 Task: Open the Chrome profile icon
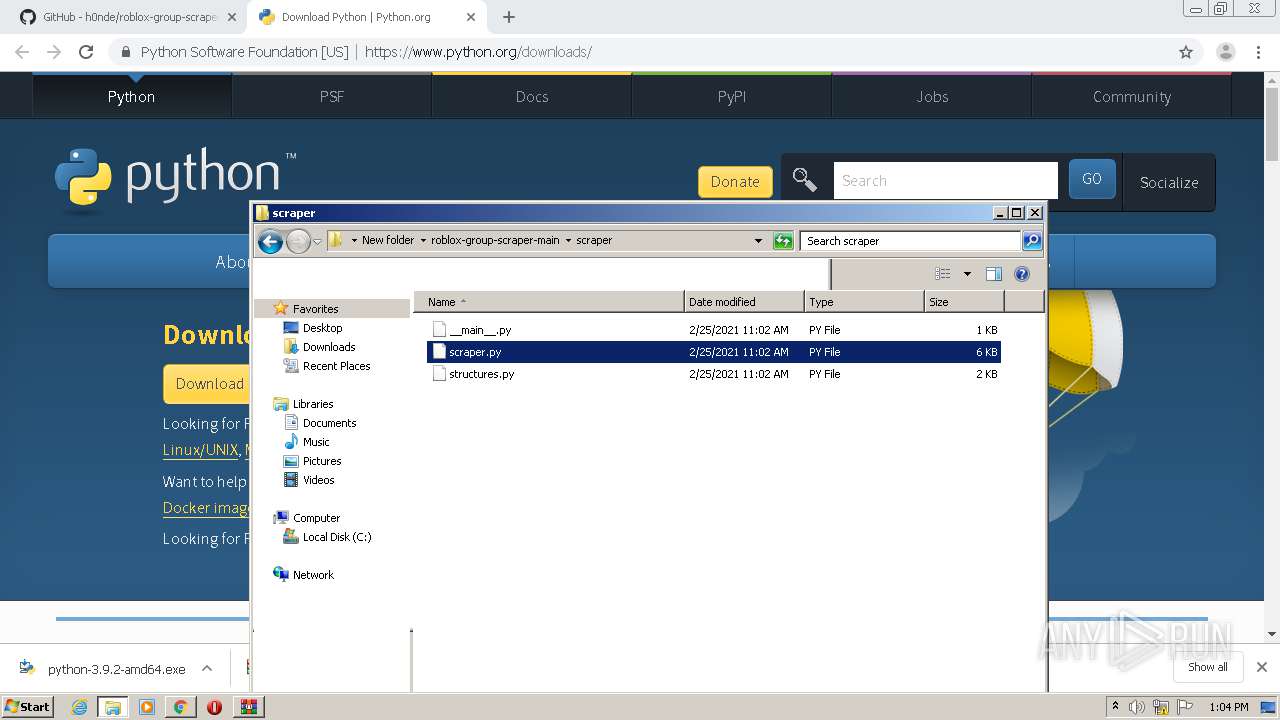(x=1225, y=52)
